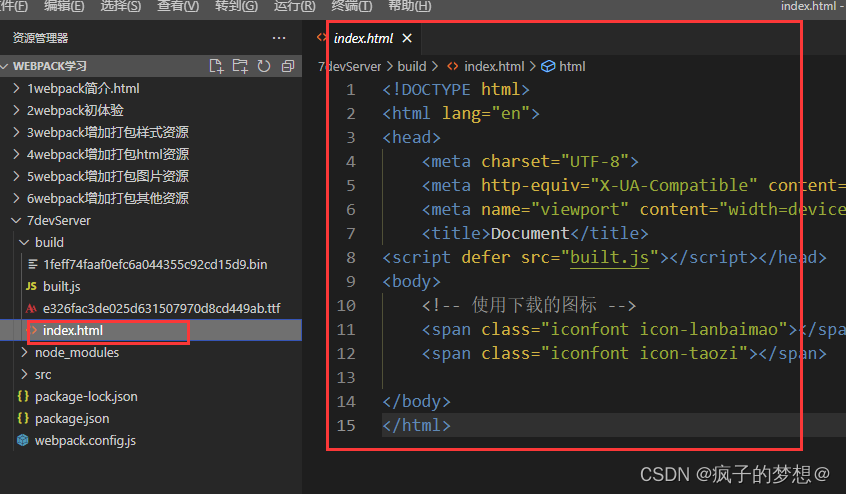Expand the 6webpack增加打包其他资源 folder
The height and width of the screenshot is (494, 846).
16,198
